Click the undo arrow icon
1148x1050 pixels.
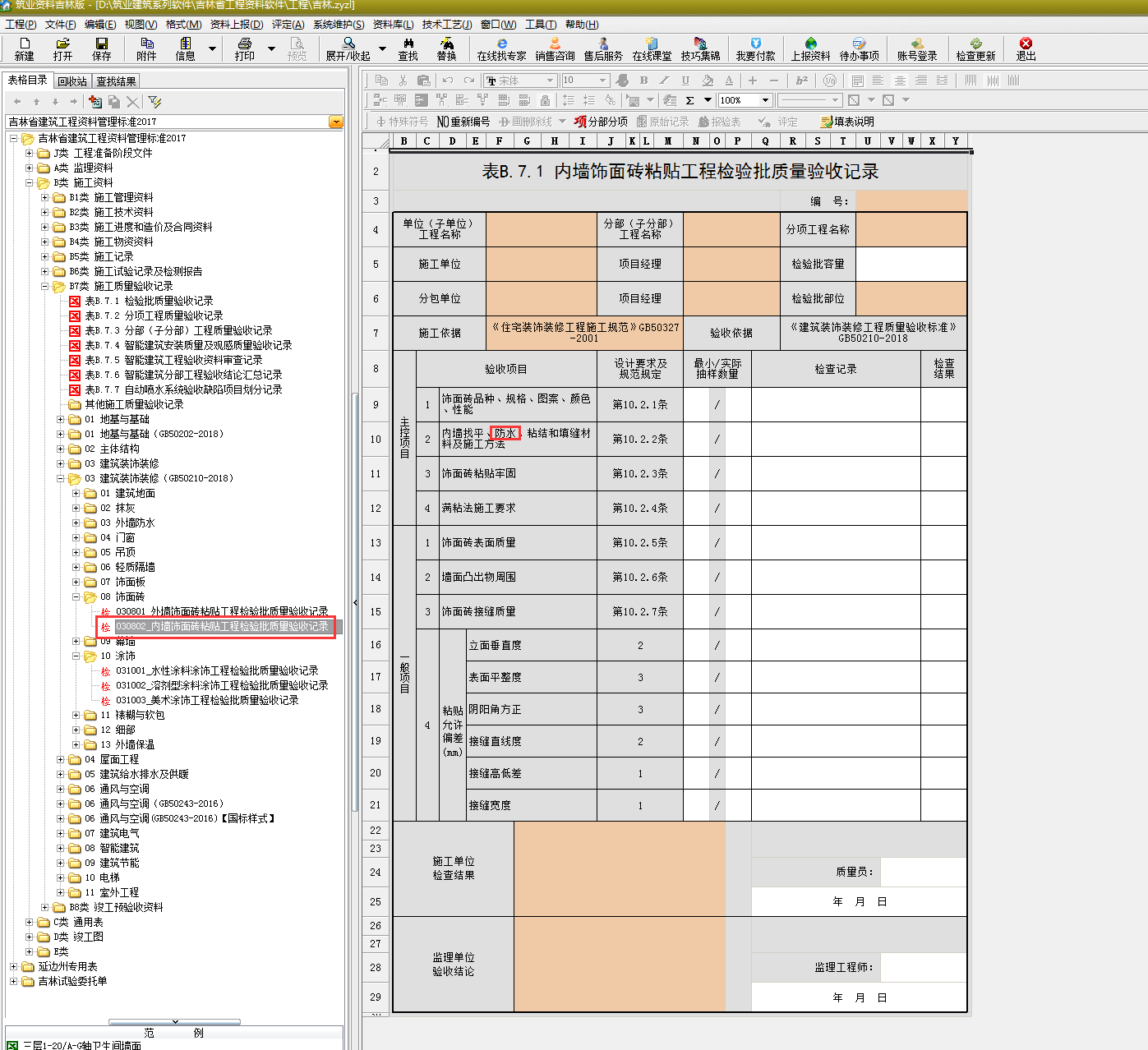tap(447, 81)
